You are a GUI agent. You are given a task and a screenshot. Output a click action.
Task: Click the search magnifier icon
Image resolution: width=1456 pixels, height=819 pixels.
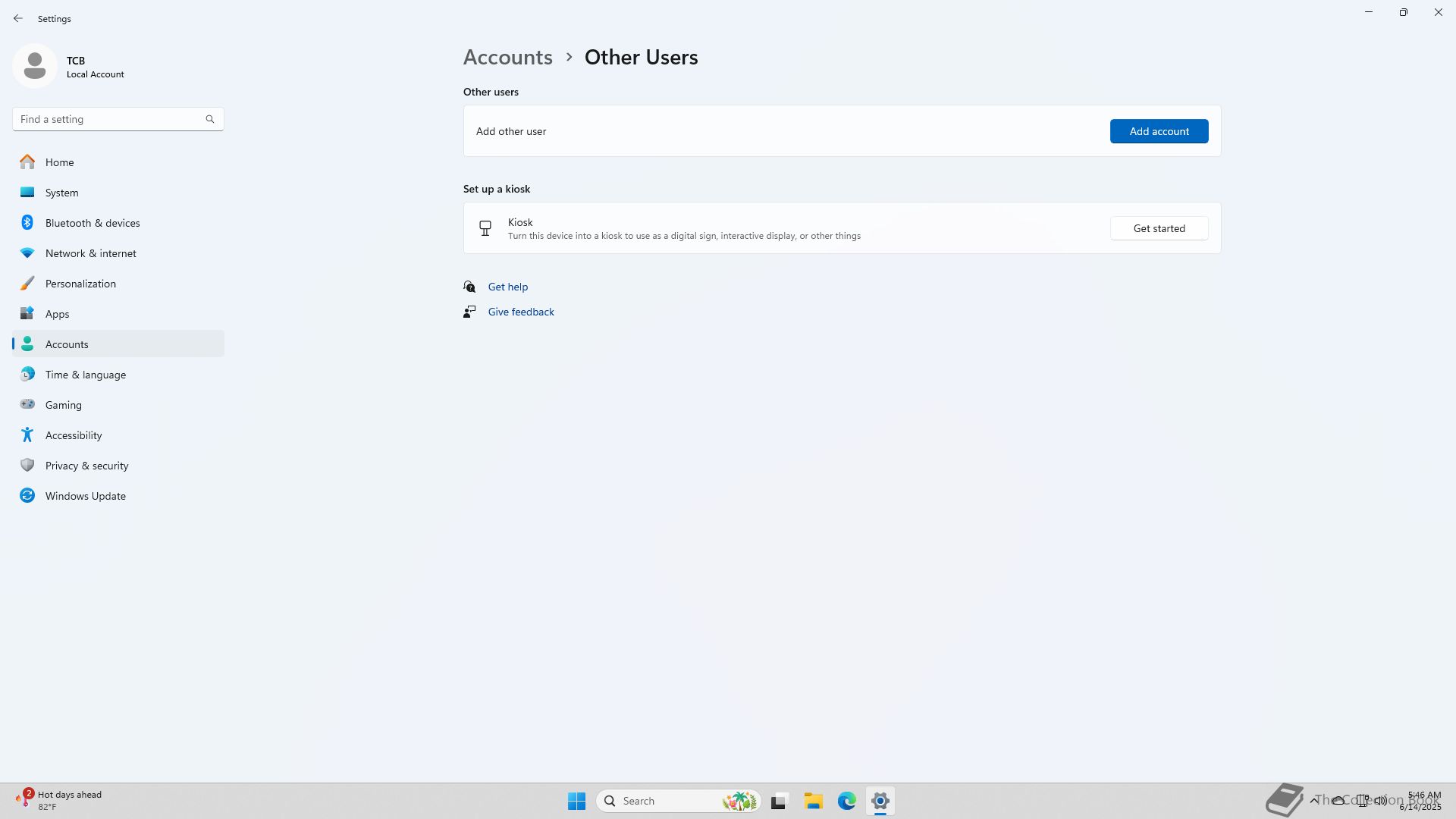(x=210, y=119)
